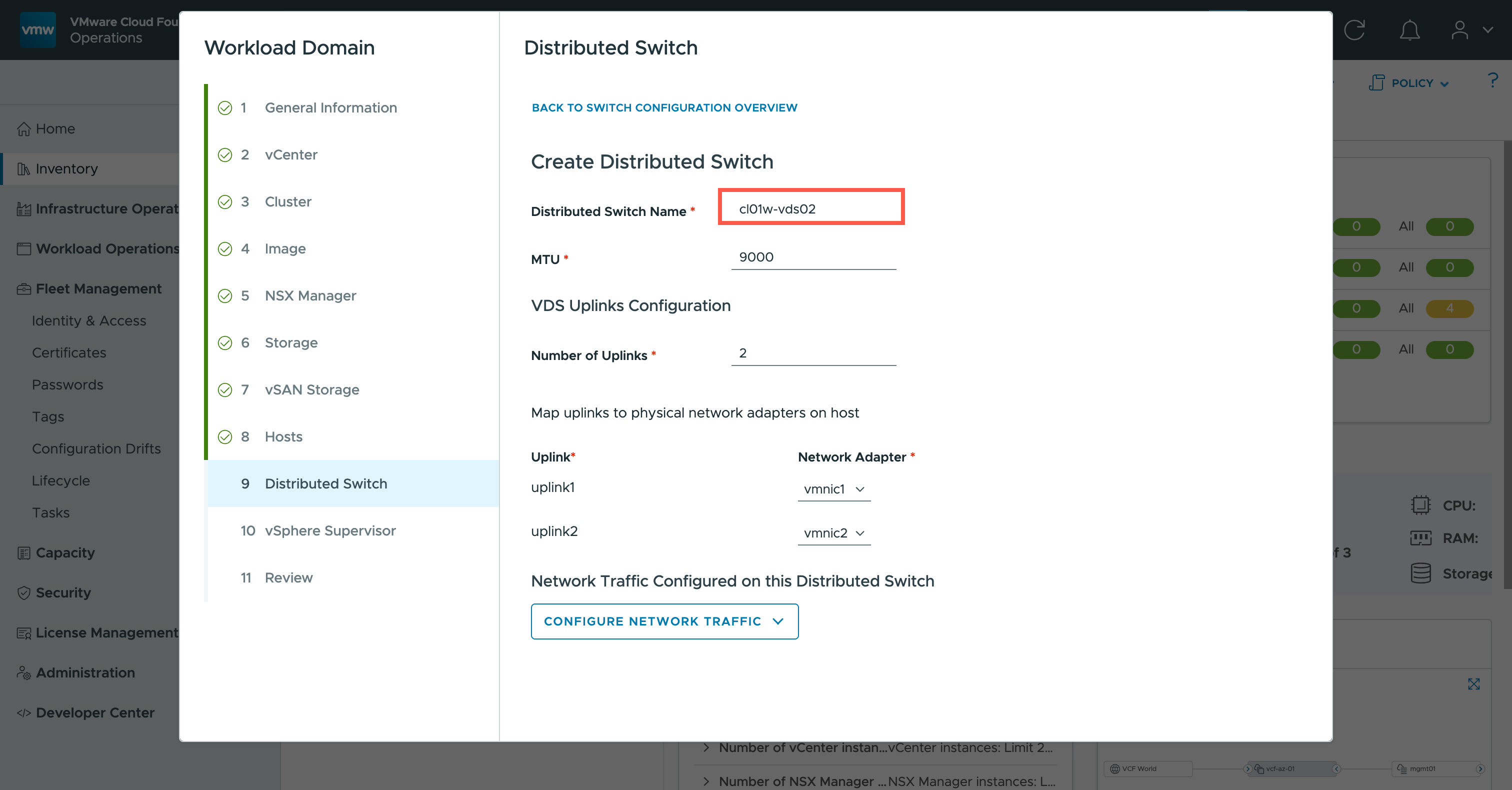Open the uplink1 vmnic1 adapter dropdown
Viewport: 1512px width, 790px height.
833,489
